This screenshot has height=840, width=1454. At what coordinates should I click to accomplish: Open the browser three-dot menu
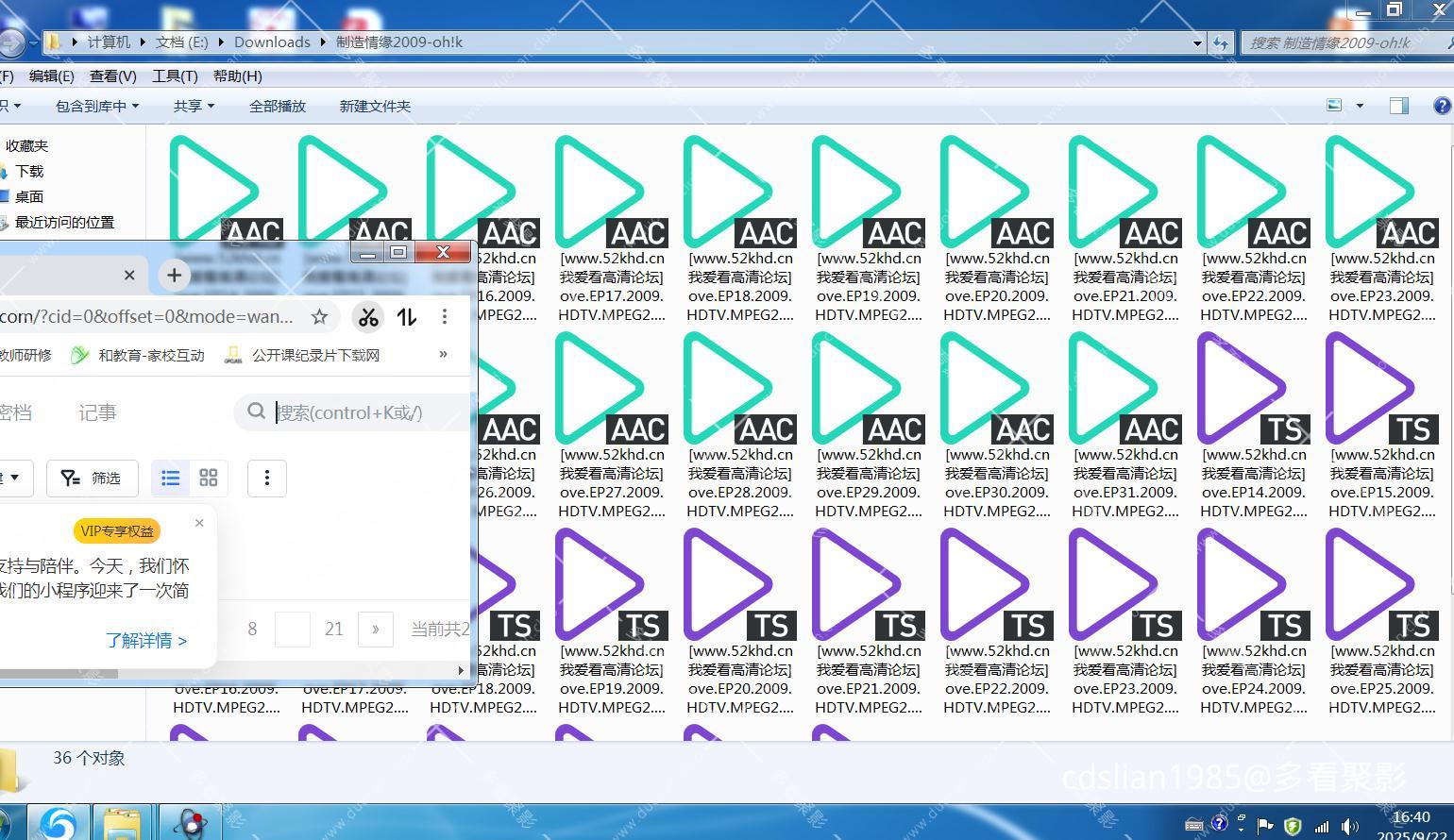(x=445, y=317)
